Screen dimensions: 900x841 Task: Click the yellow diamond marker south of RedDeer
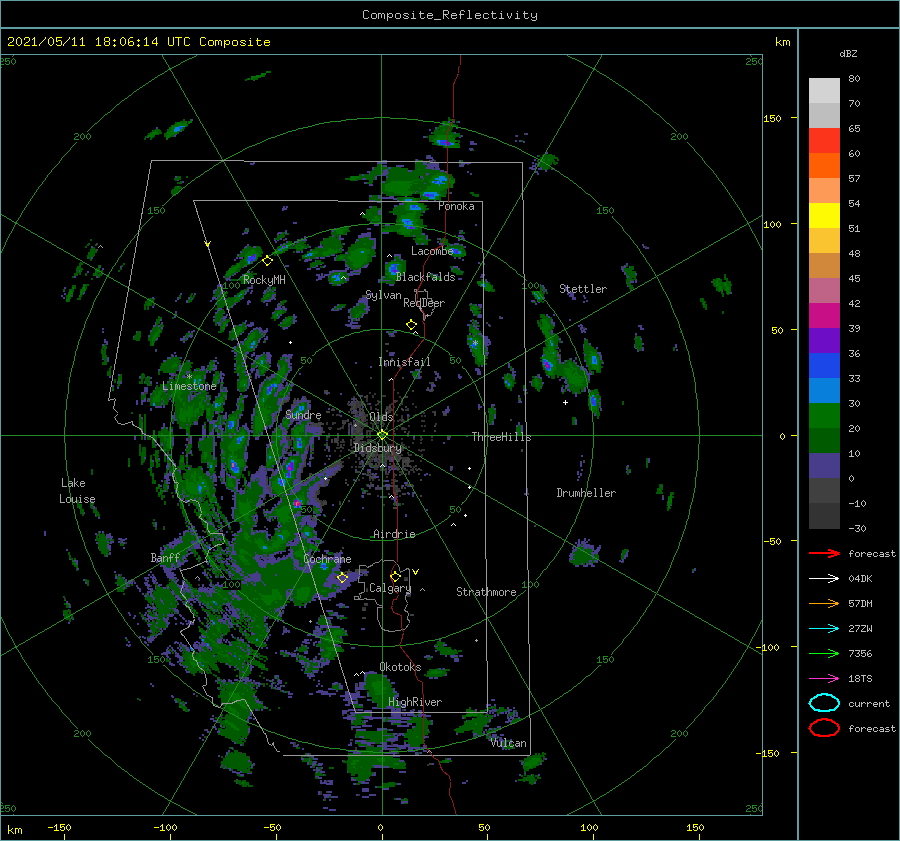click(x=411, y=325)
